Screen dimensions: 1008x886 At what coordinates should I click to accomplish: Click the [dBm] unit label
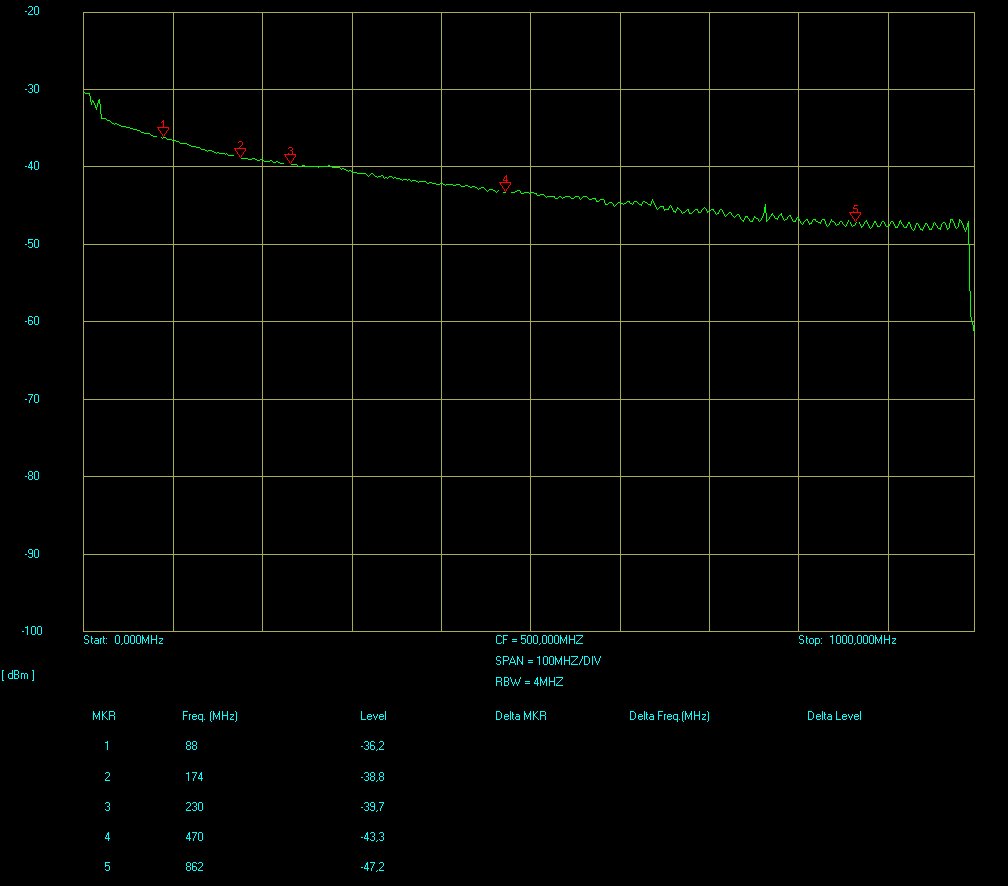pos(18,675)
